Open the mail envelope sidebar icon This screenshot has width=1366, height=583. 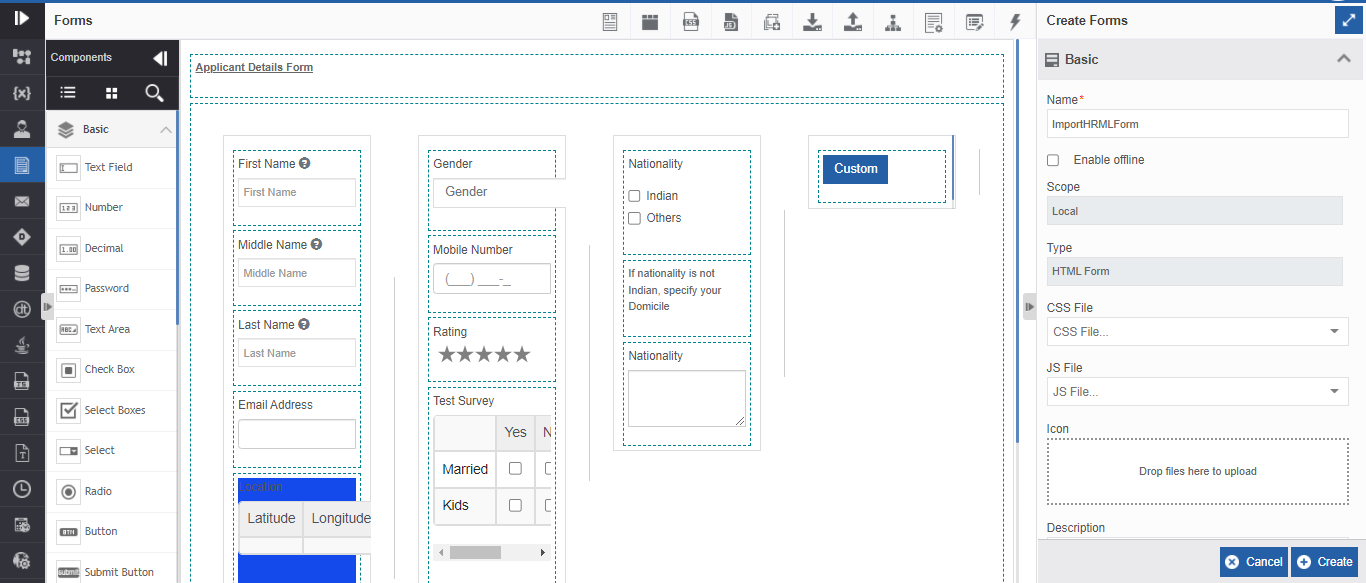tap(22, 201)
